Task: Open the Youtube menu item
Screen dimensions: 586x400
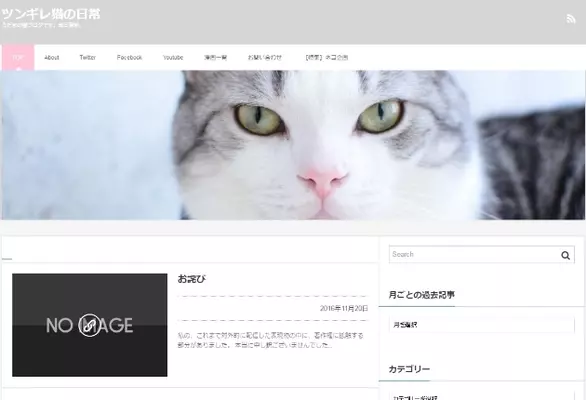Action: (173, 58)
